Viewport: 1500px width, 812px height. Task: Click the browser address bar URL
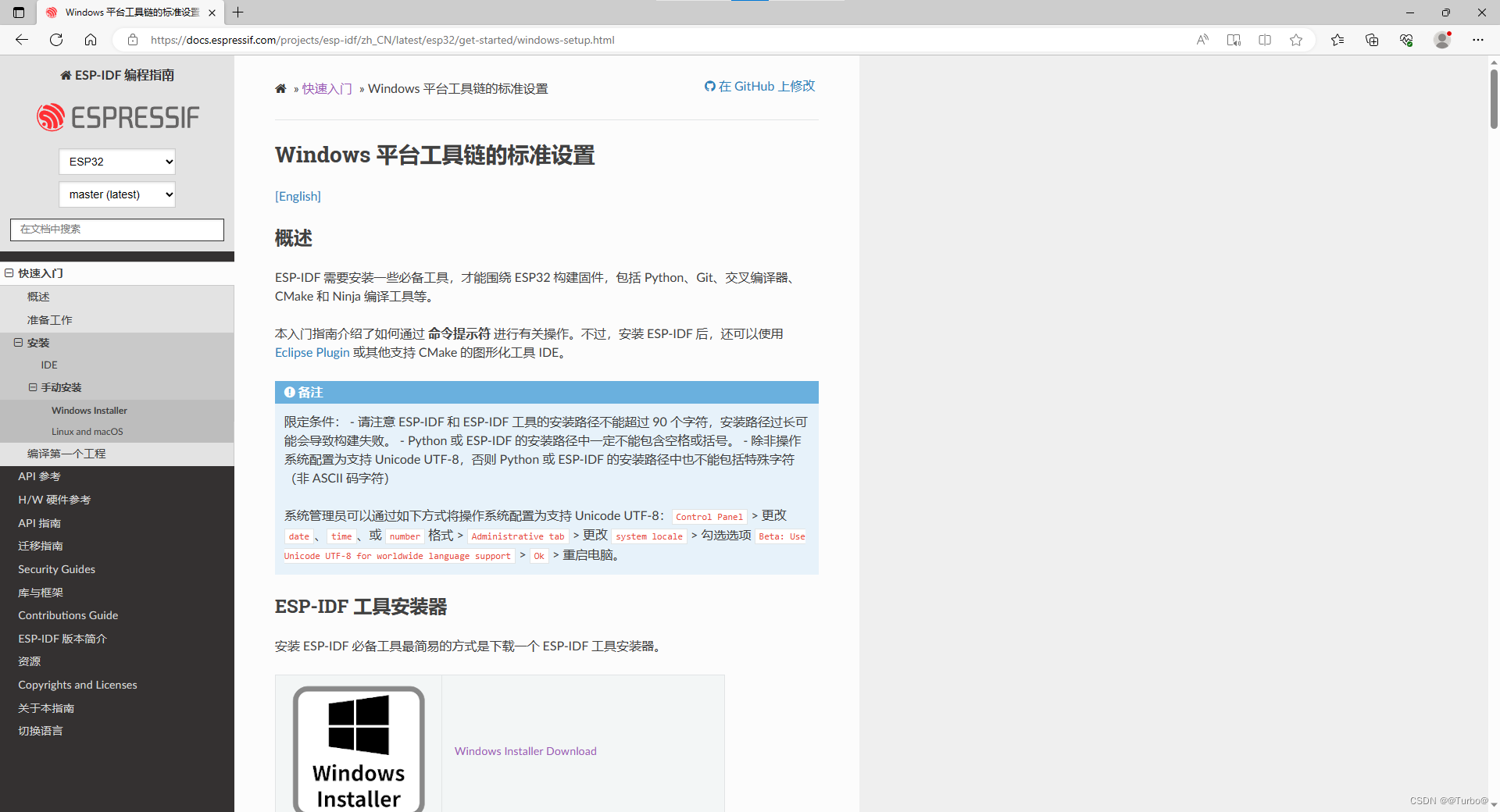pyautogui.click(x=383, y=40)
